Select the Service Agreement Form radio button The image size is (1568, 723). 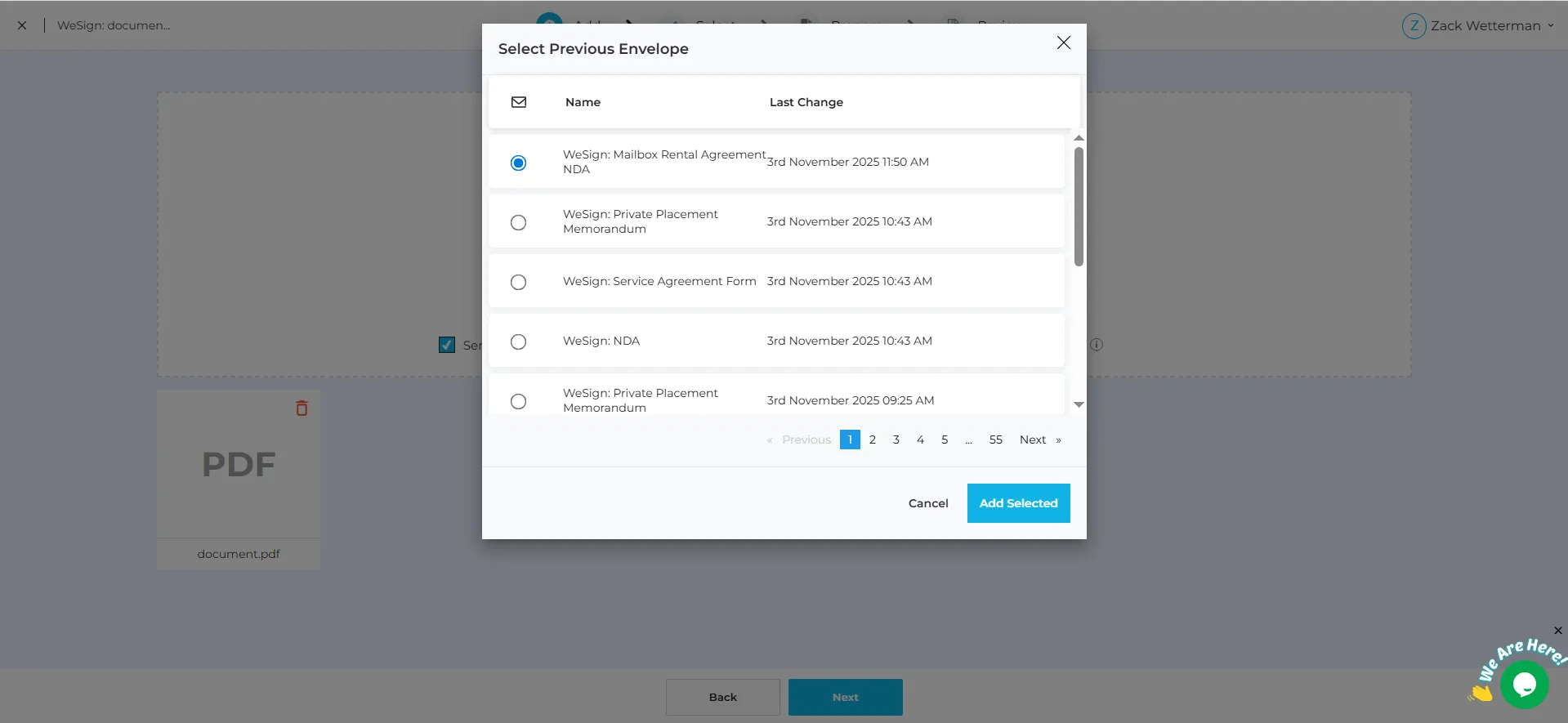(518, 282)
